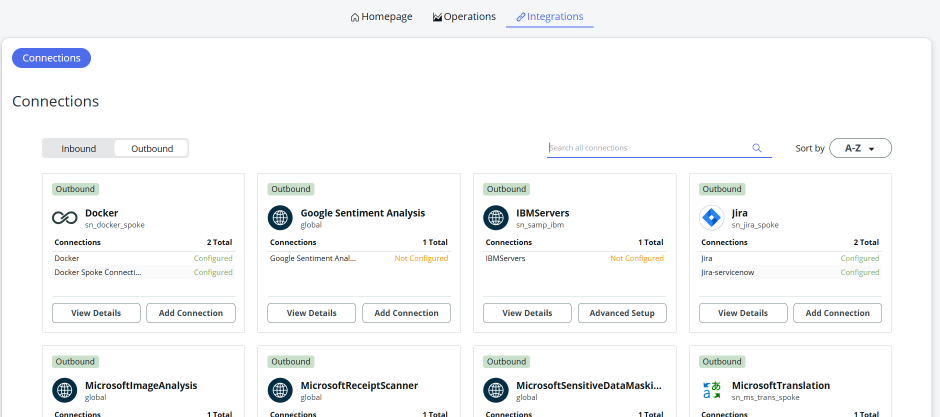Open the A-Z sort dropdown

(x=860, y=148)
